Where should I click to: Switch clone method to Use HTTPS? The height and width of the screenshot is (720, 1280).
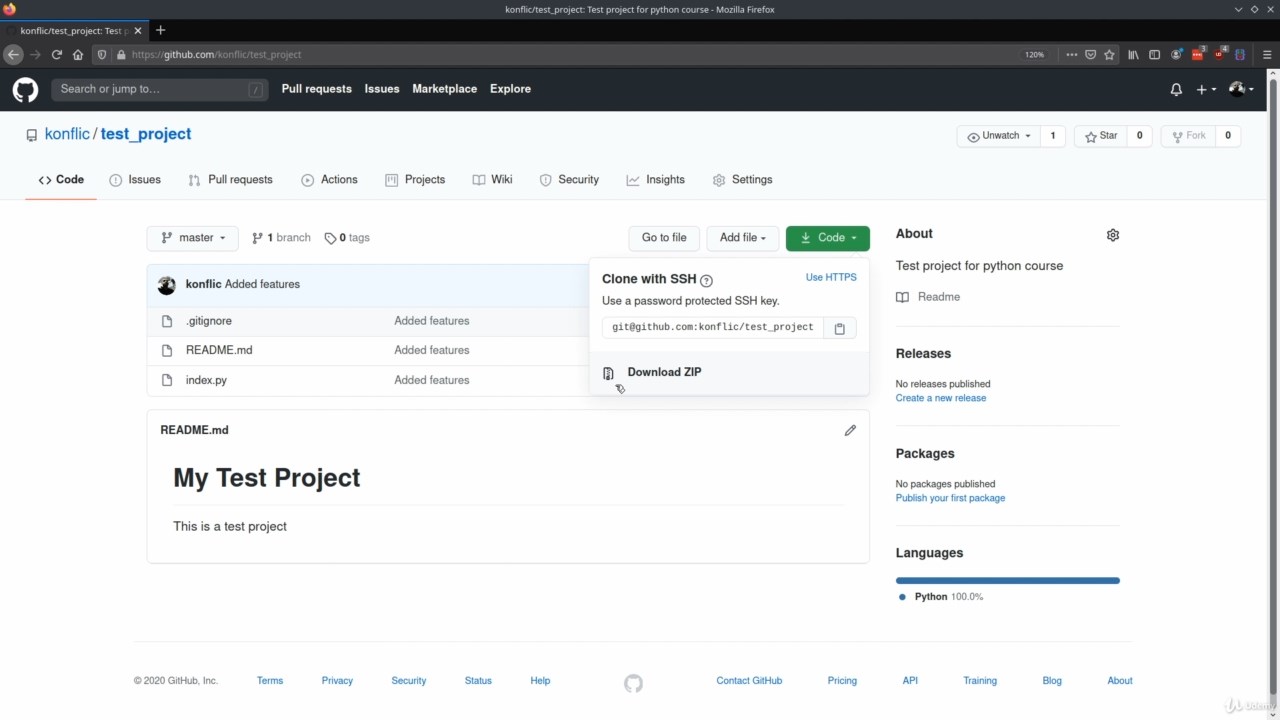[831, 277]
